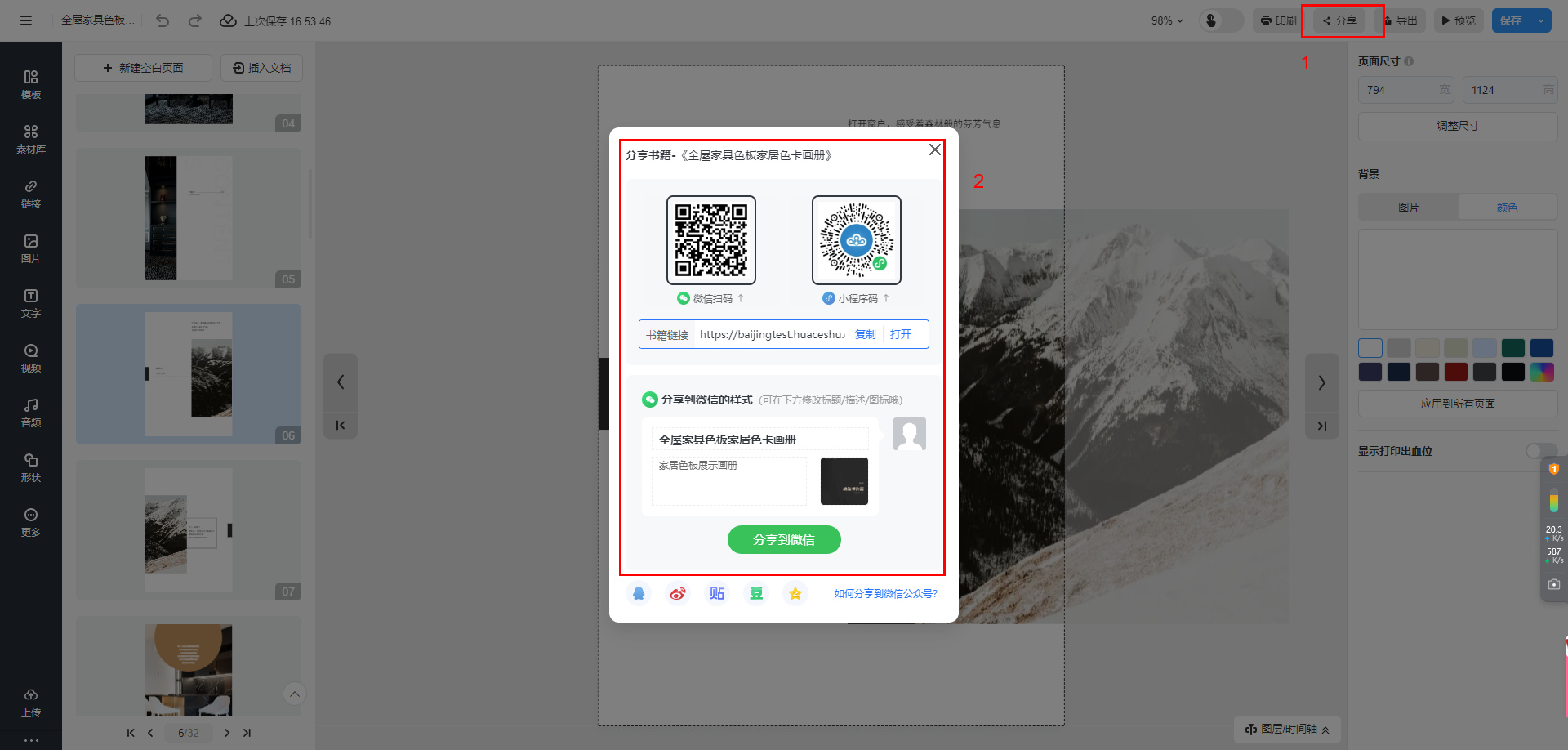
Task: Pick the dark red color swatch
Action: [1455, 372]
